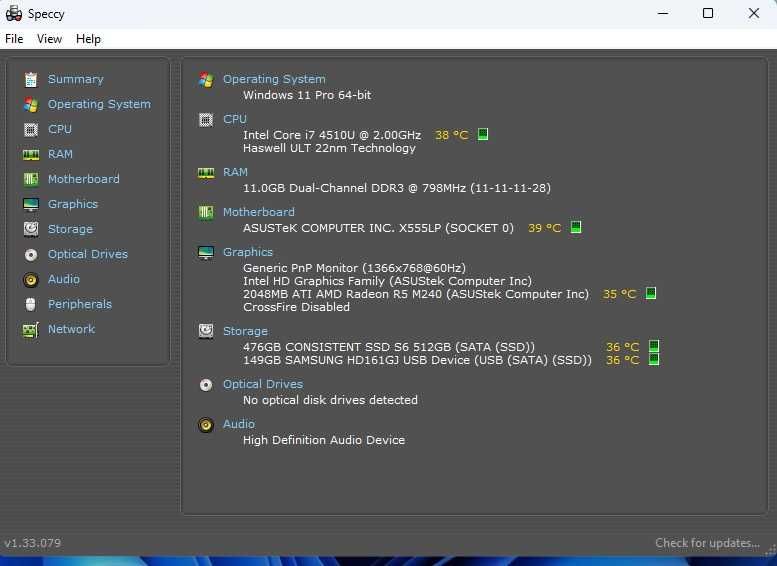Click the Graphics monitor icon in sidebar
Viewport: 777px width, 566px height.
point(31,204)
